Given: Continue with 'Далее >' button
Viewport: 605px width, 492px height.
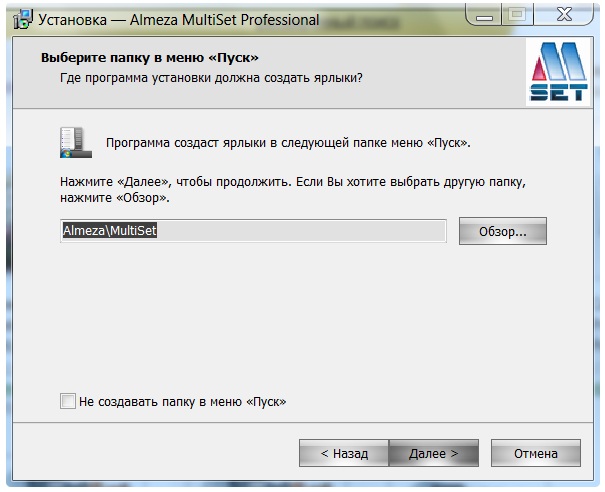Looking at the screenshot, I should (434, 453).
